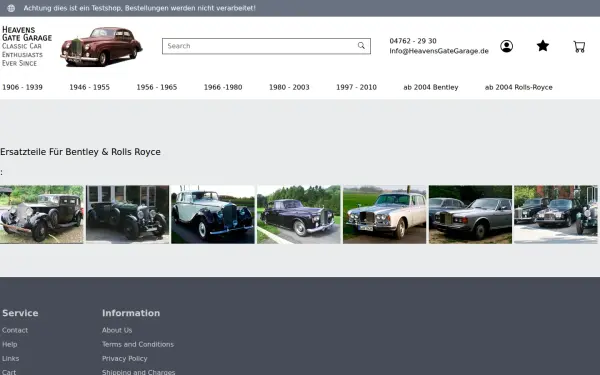Select the white and blue car thumbnail

point(213,214)
